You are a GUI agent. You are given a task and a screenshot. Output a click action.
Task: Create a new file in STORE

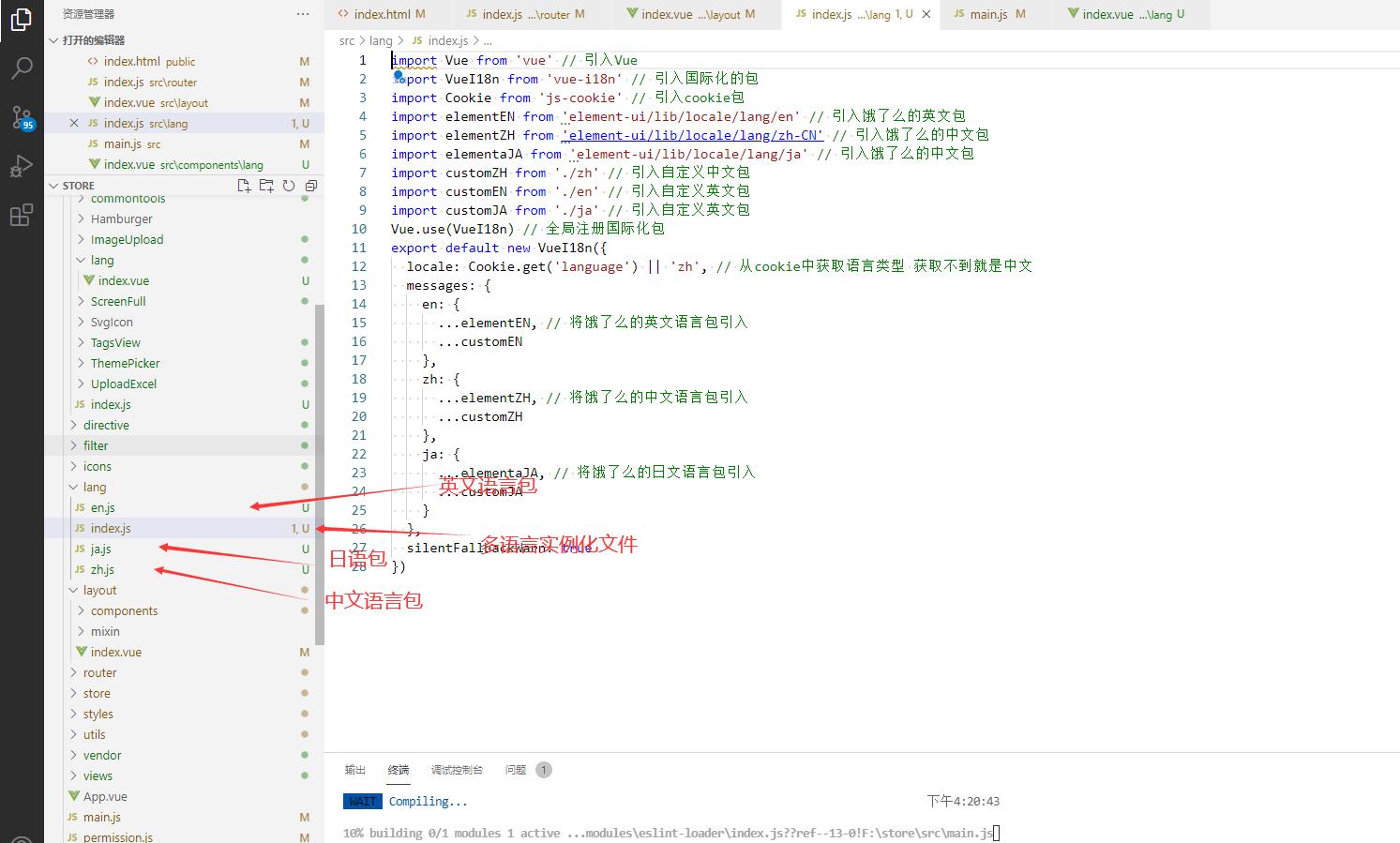pyautogui.click(x=244, y=186)
